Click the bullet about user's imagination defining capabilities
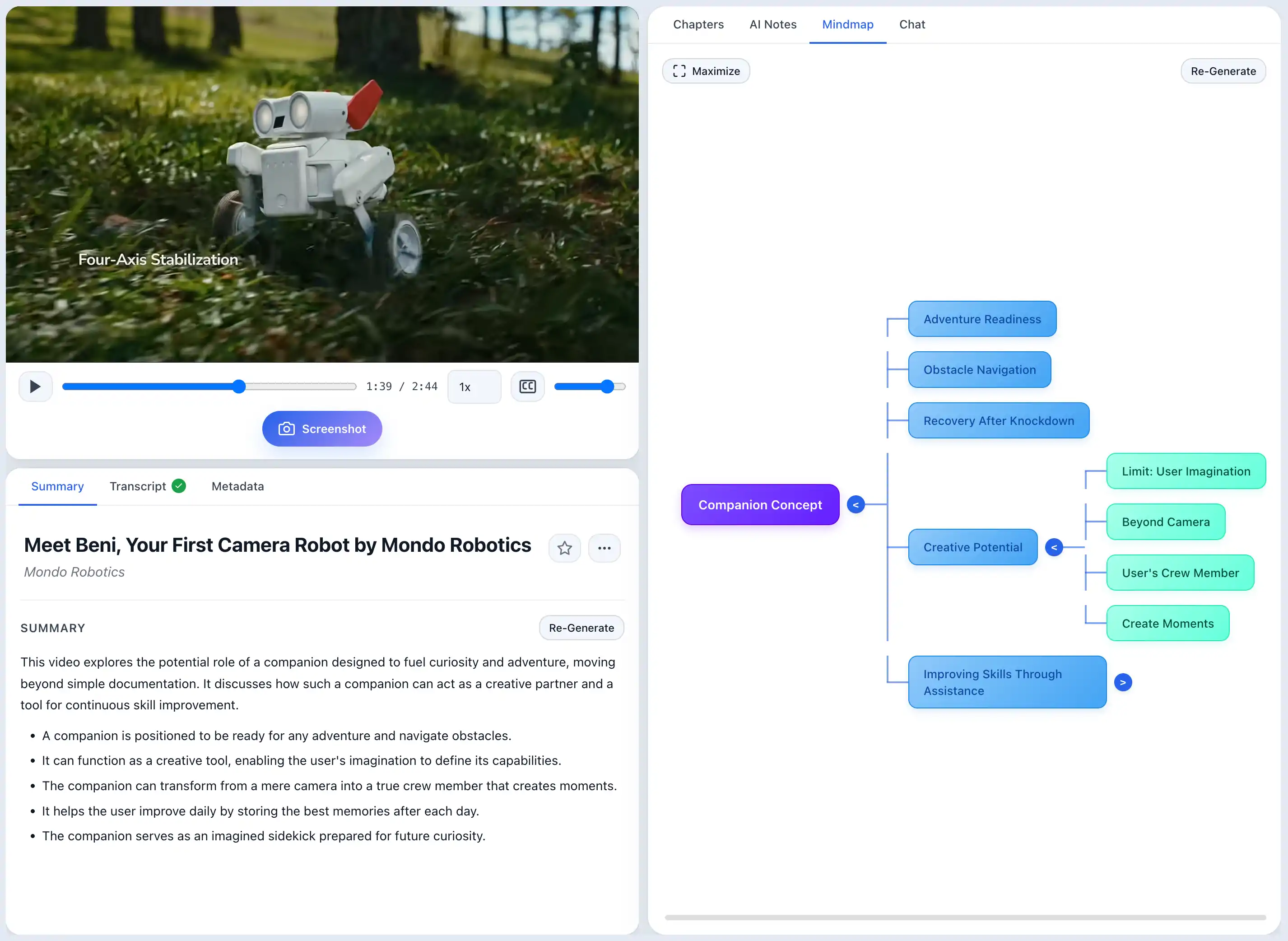The height and width of the screenshot is (941, 1288). click(x=302, y=761)
